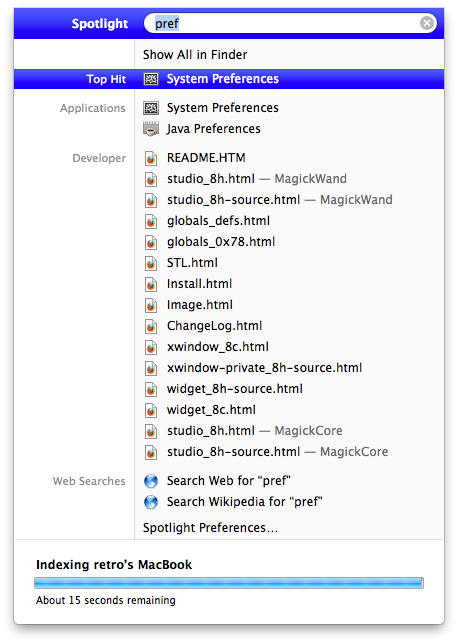This screenshot has height=644, width=458.
Task: Clear the Spotlight search field with the X icon
Action: click(427, 23)
